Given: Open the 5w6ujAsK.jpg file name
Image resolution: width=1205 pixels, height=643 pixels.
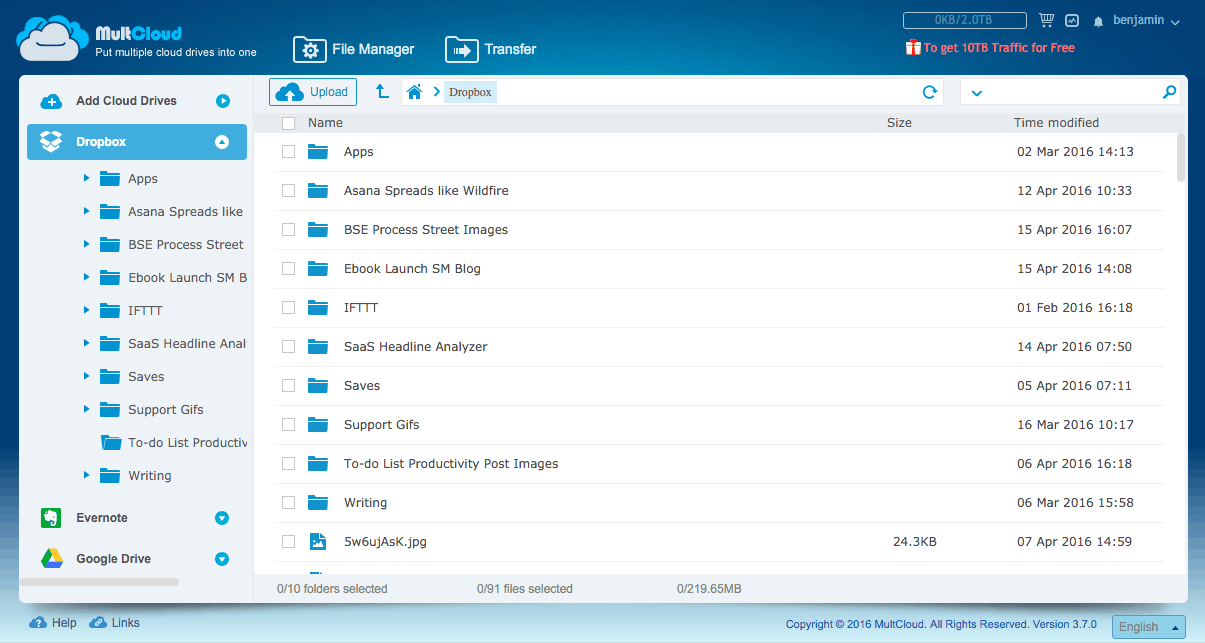Looking at the screenshot, I should 385,542.
